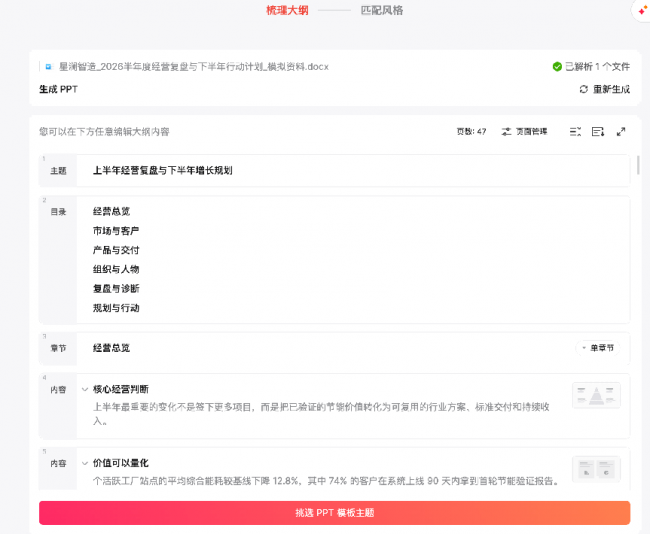
Task: Expand outline to fullscreen icon
Action: click(621, 132)
